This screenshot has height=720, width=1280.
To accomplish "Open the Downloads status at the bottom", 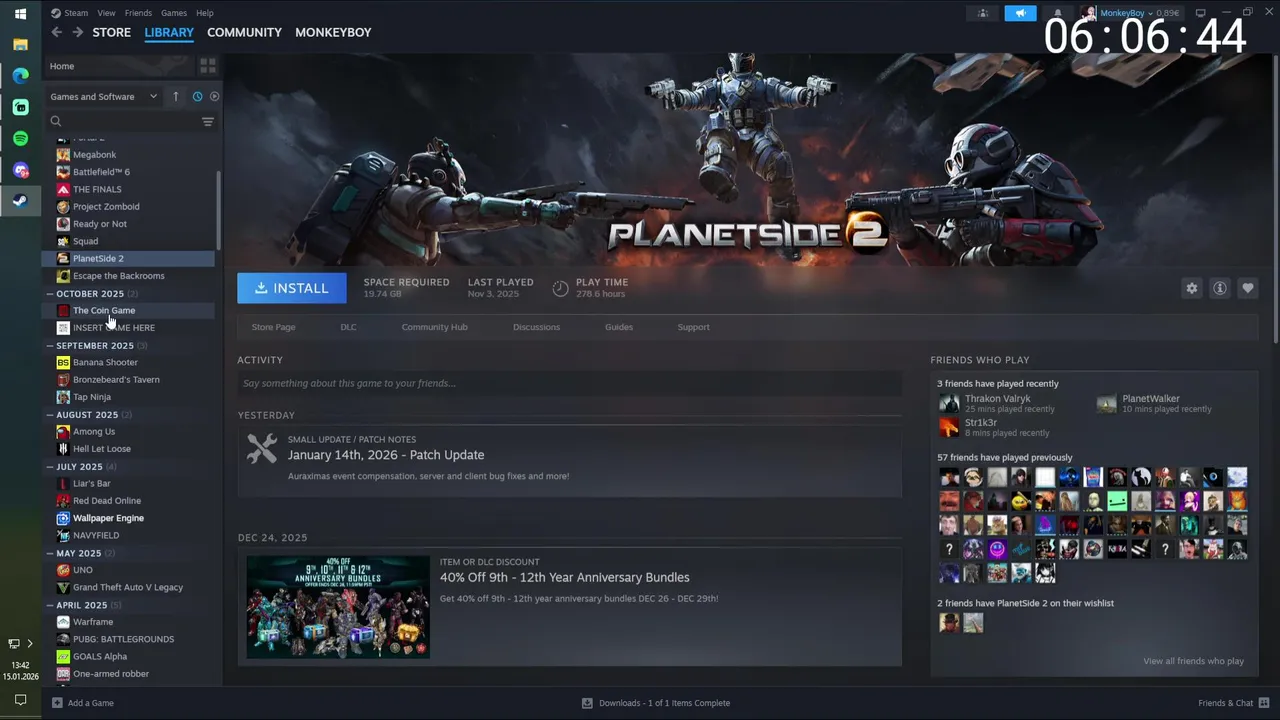I will [x=656, y=703].
